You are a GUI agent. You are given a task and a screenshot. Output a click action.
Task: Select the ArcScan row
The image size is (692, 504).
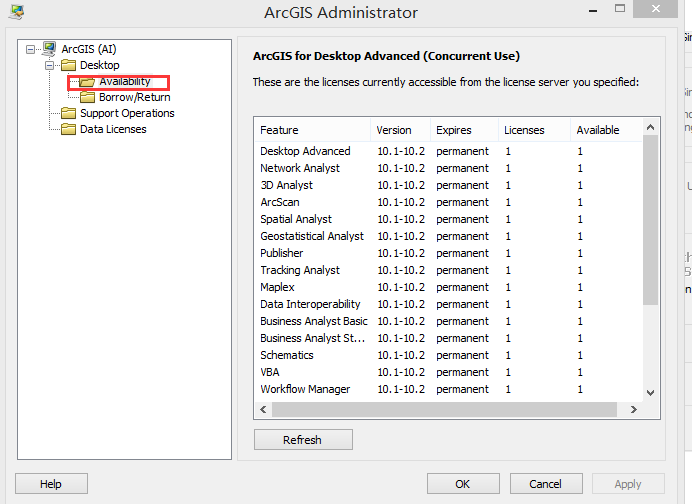click(x=448, y=202)
